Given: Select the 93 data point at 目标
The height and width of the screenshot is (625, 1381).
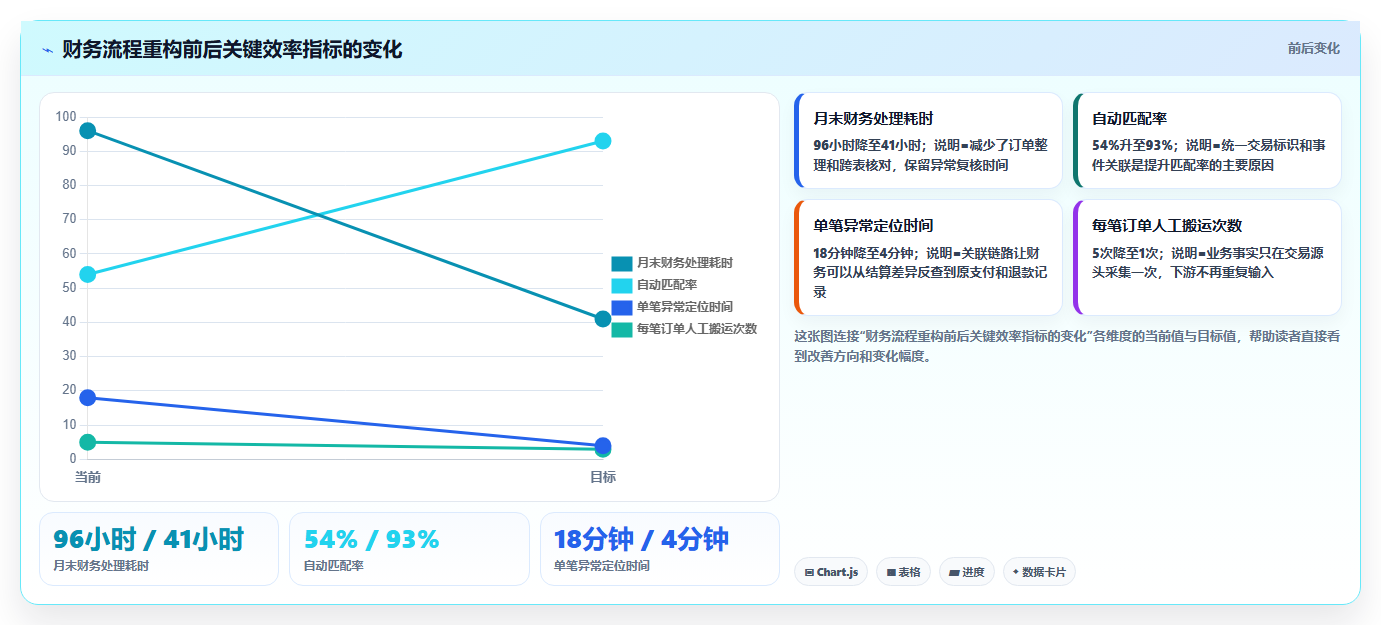Looking at the screenshot, I should tap(603, 141).
